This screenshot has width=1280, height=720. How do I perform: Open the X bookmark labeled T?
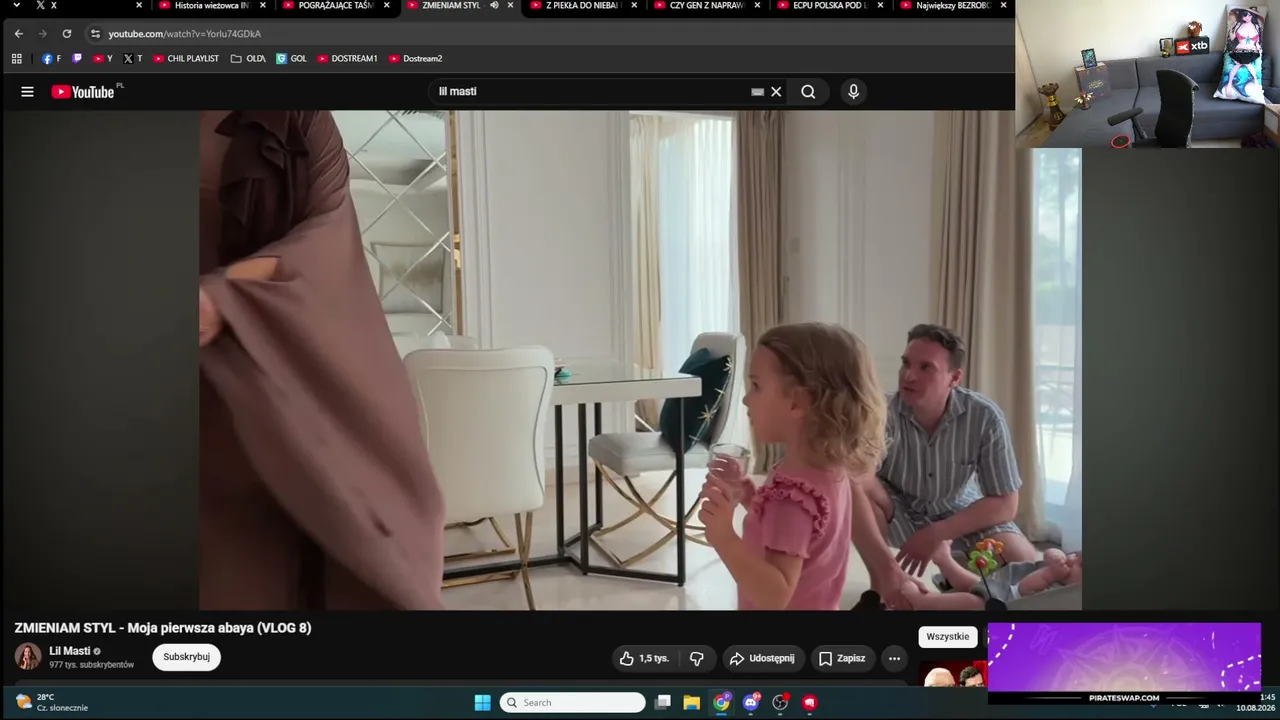tap(133, 59)
